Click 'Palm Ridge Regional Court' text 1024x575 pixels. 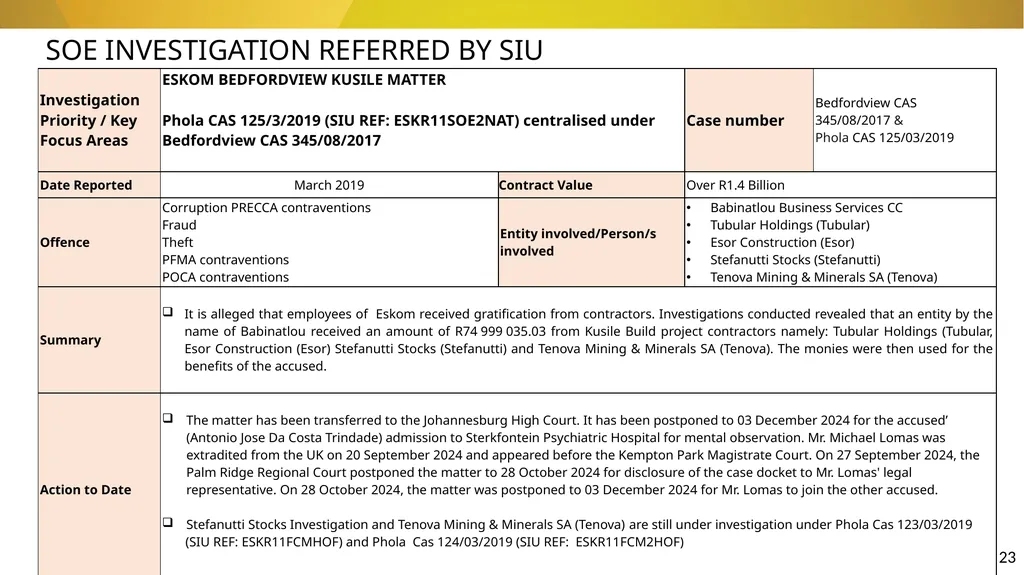(264, 472)
